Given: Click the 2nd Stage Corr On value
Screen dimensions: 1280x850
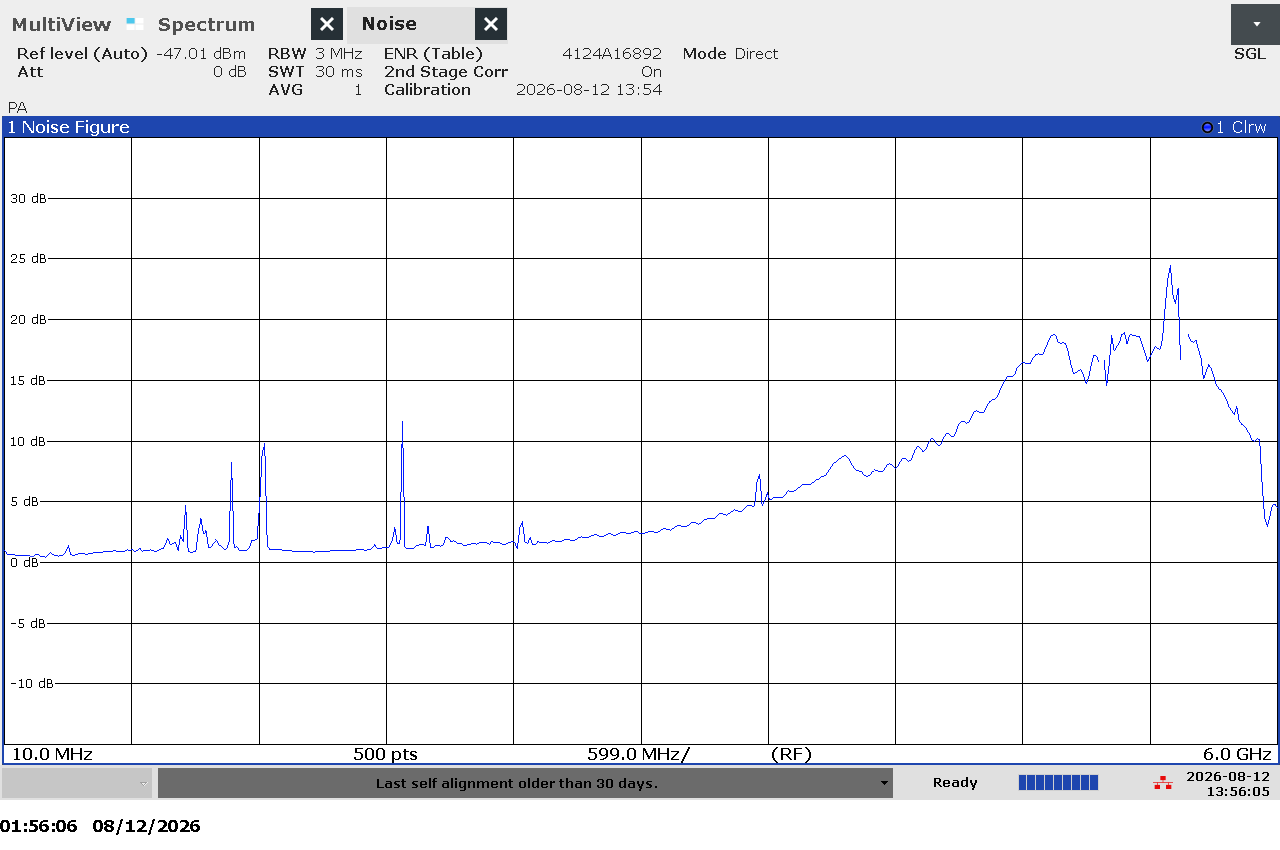Looking at the screenshot, I should point(651,72).
